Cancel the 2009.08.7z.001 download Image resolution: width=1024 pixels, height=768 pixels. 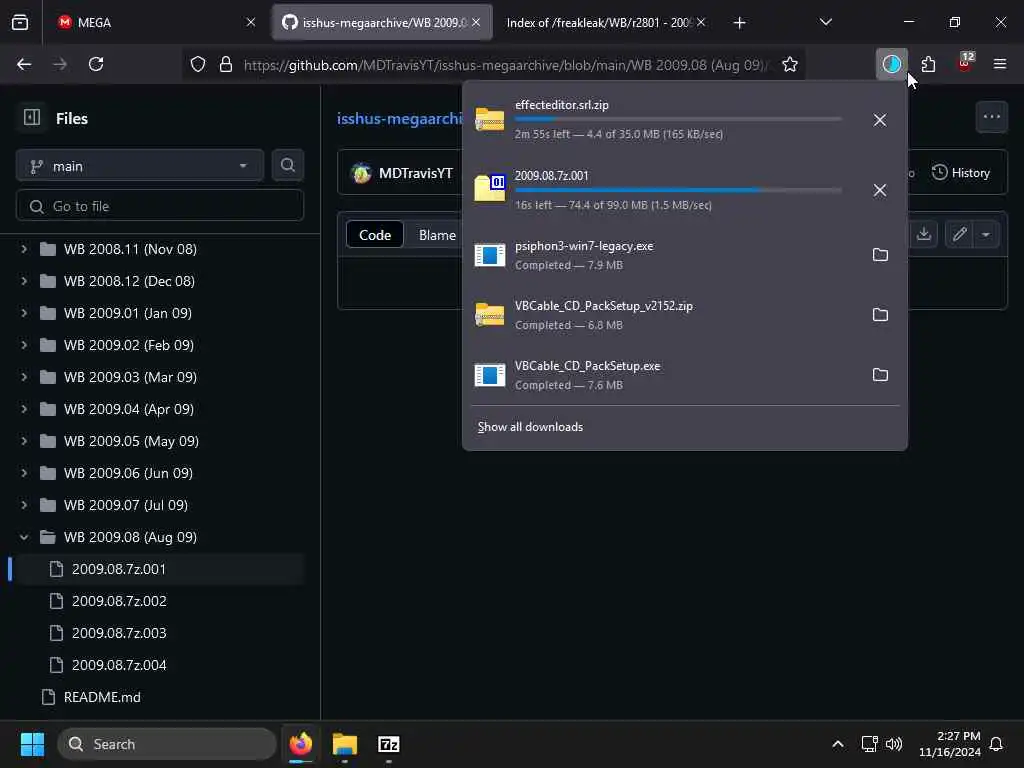[880, 190]
